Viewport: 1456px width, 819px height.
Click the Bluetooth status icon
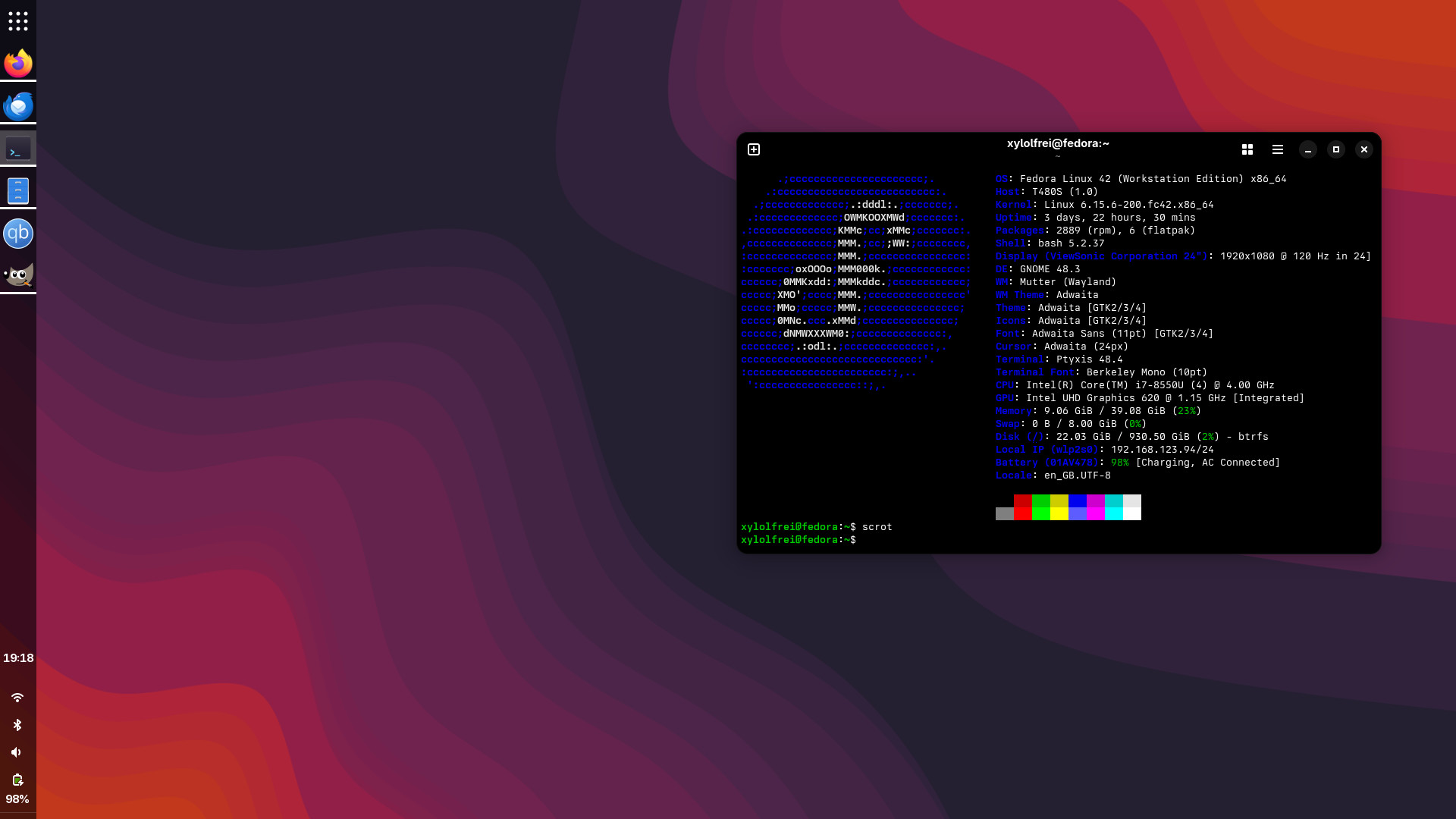pos(17,725)
